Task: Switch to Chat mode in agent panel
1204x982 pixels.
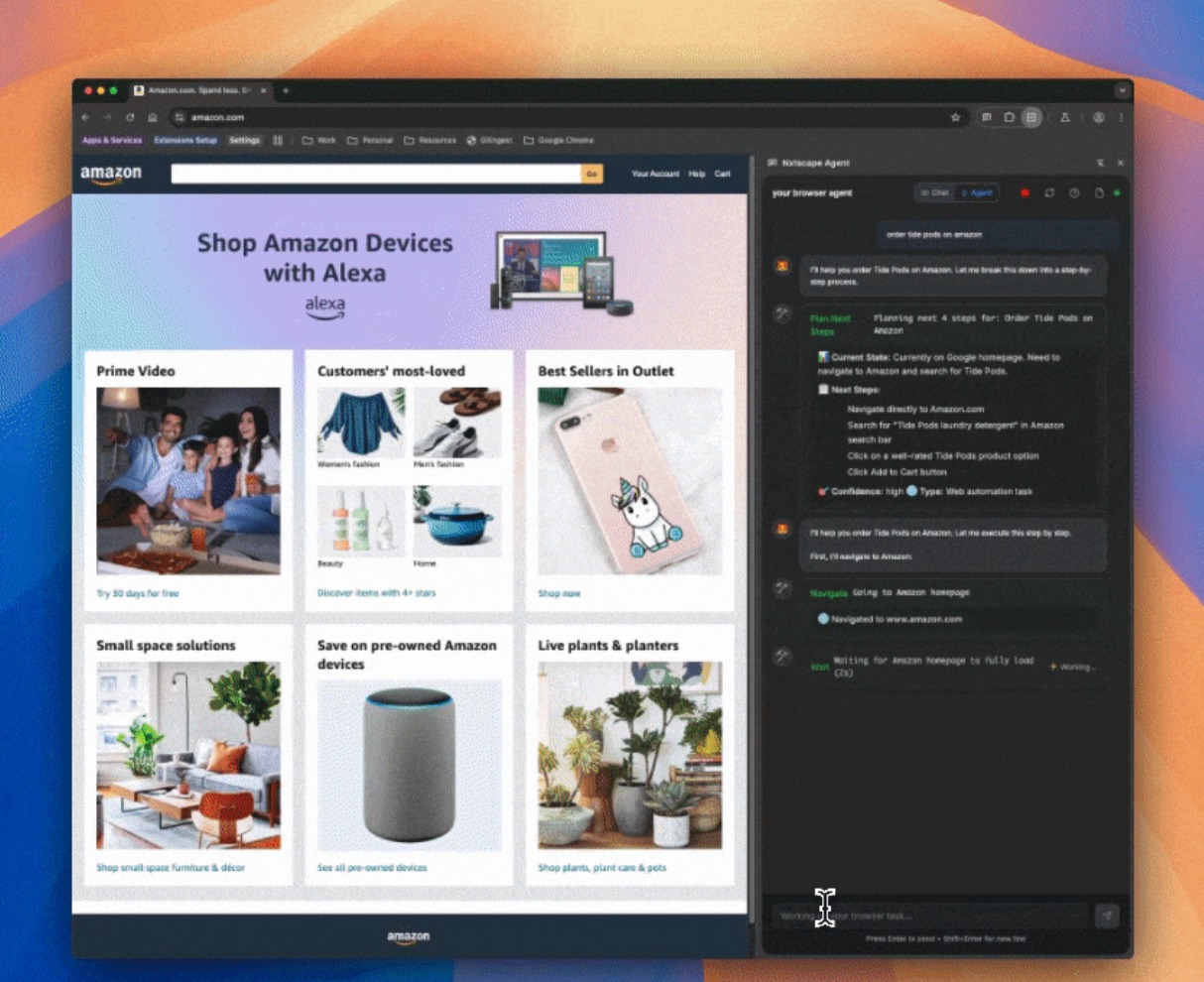Action: 934,192
